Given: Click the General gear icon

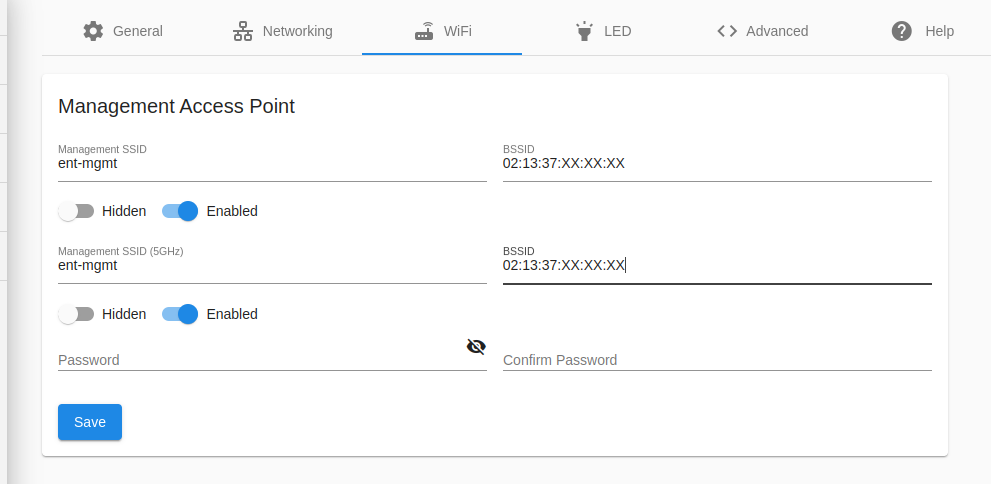Looking at the screenshot, I should point(93,31).
